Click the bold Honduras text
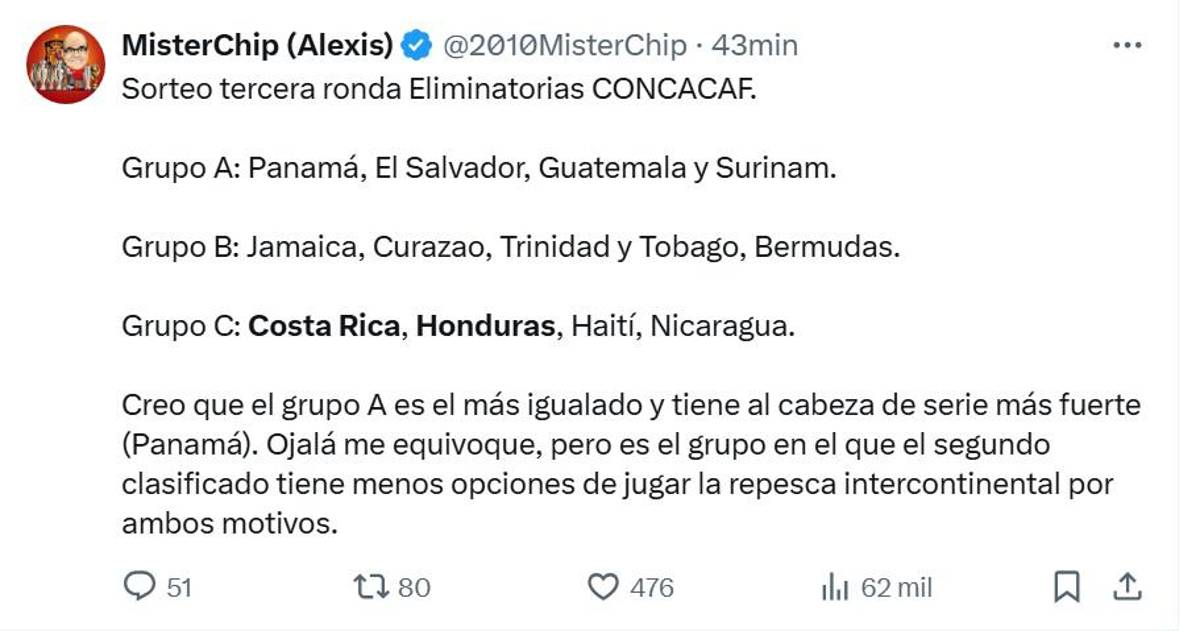1200x631 pixels. click(485, 326)
